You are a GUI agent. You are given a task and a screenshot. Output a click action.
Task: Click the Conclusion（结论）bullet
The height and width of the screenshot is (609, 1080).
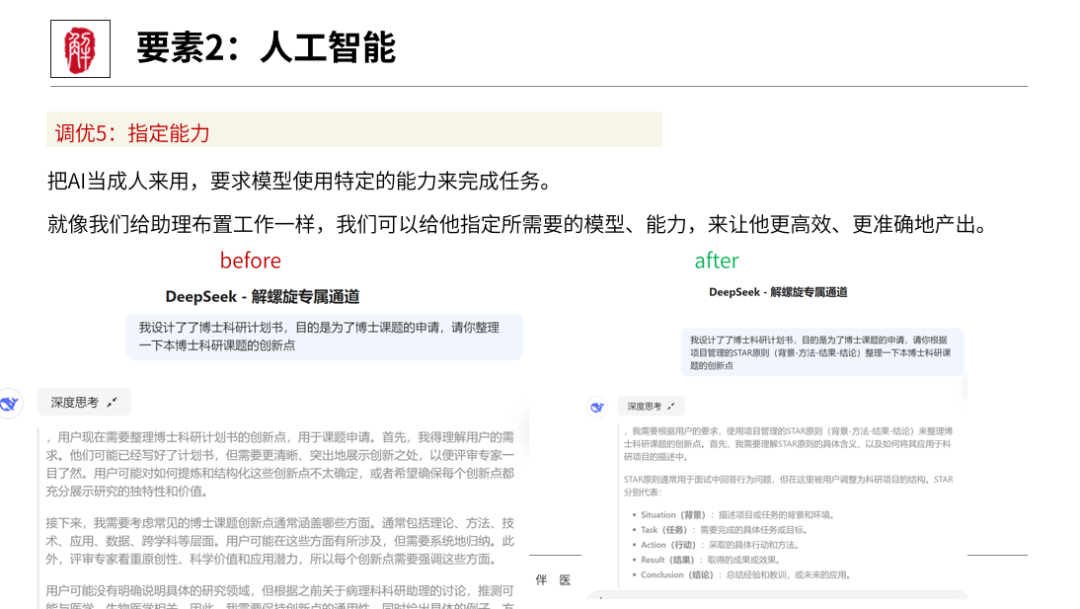coord(742,575)
